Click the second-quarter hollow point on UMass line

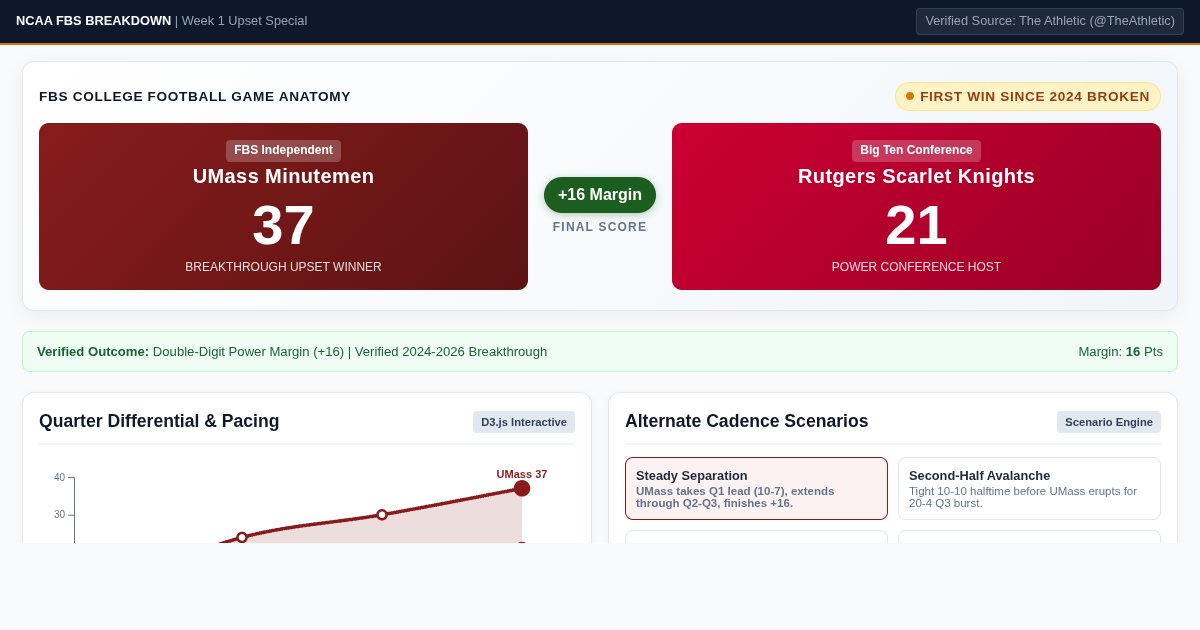click(242, 537)
